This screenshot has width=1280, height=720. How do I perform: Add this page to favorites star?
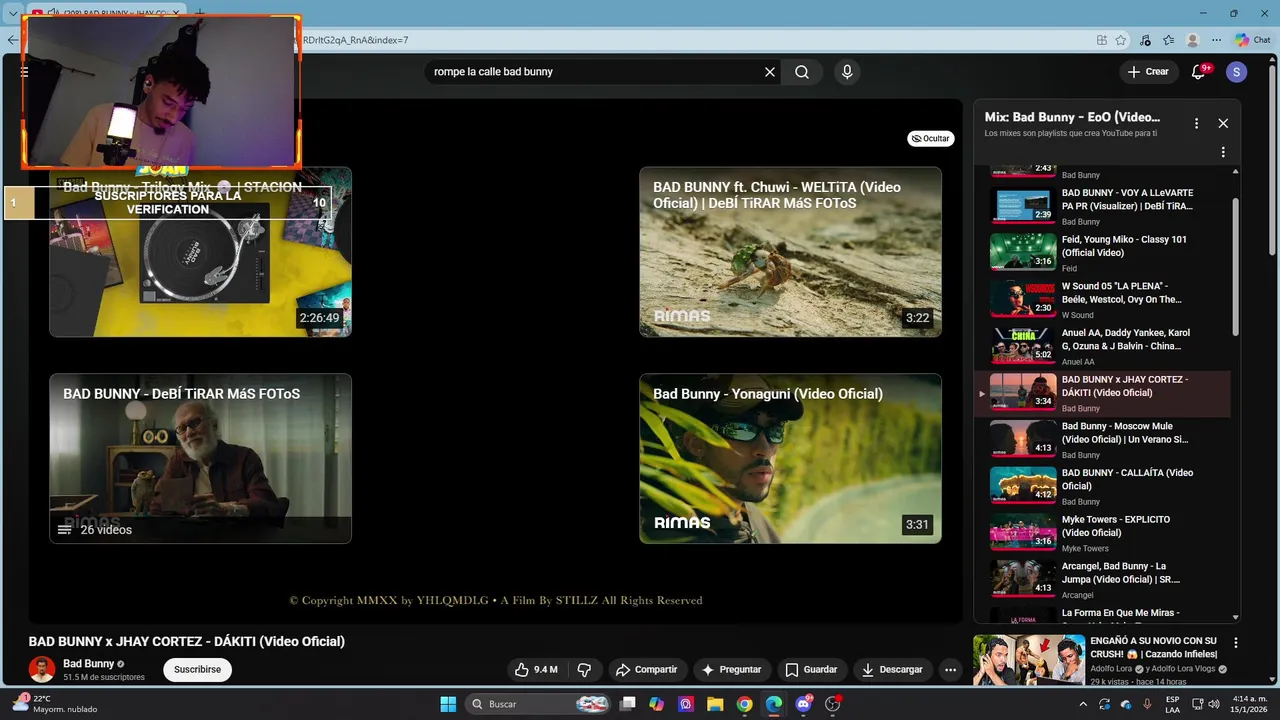pos(1121,40)
